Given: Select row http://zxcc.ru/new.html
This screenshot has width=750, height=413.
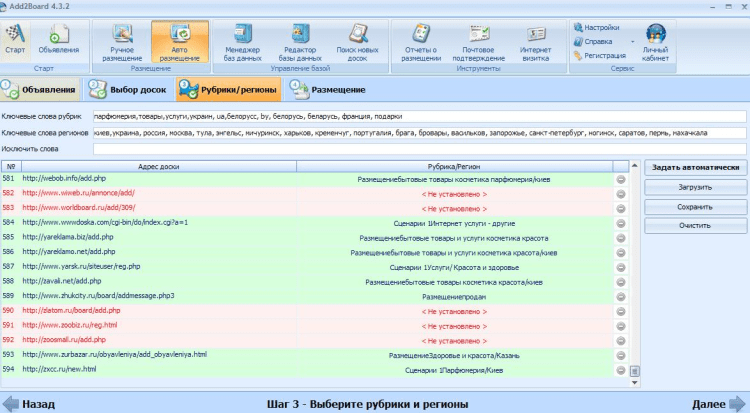Looking at the screenshot, I should [x=315, y=370].
